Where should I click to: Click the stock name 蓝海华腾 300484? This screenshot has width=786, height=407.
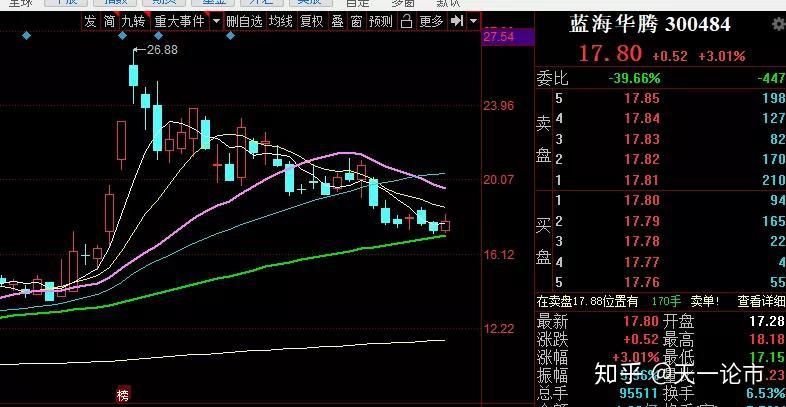click(x=650, y=24)
